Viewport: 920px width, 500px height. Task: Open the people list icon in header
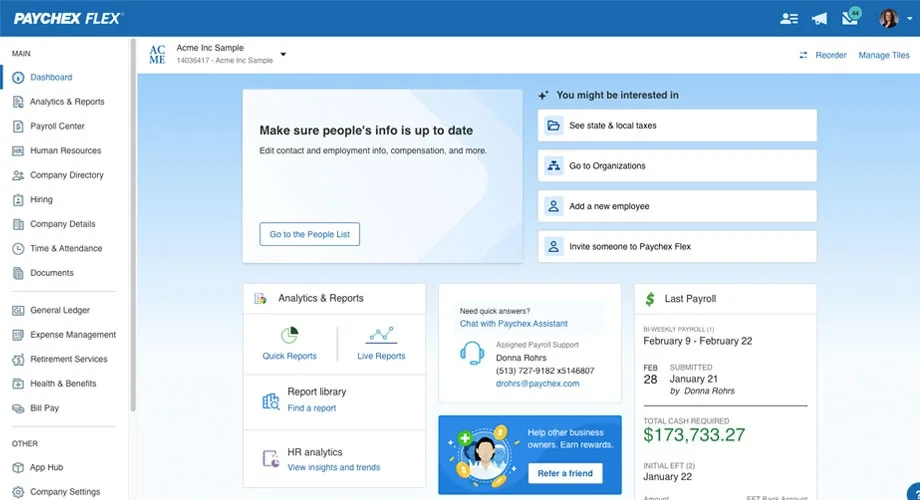(x=789, y=19)
